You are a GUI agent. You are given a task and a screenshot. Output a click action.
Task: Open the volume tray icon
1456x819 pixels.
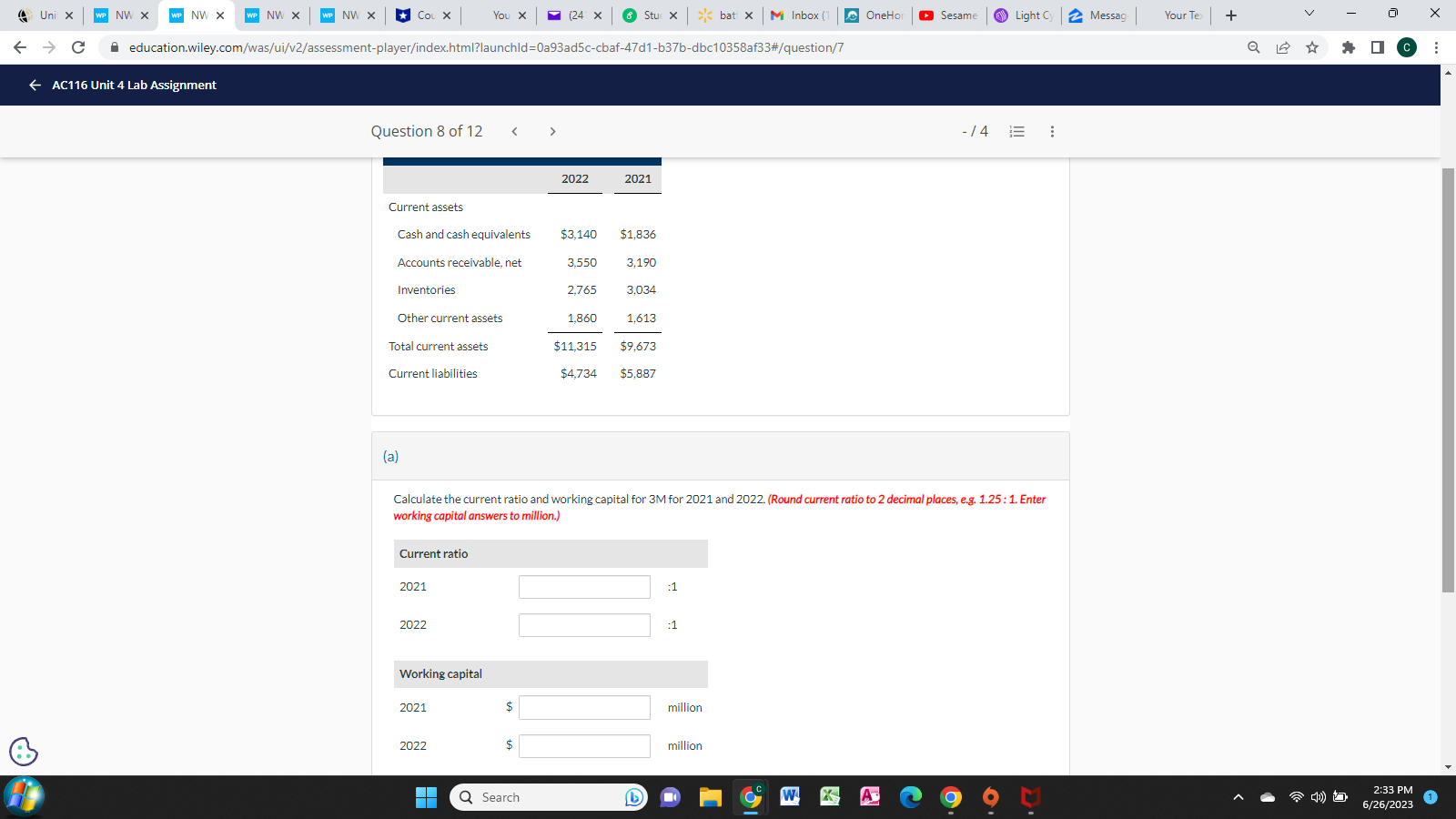pos(1318,797)
